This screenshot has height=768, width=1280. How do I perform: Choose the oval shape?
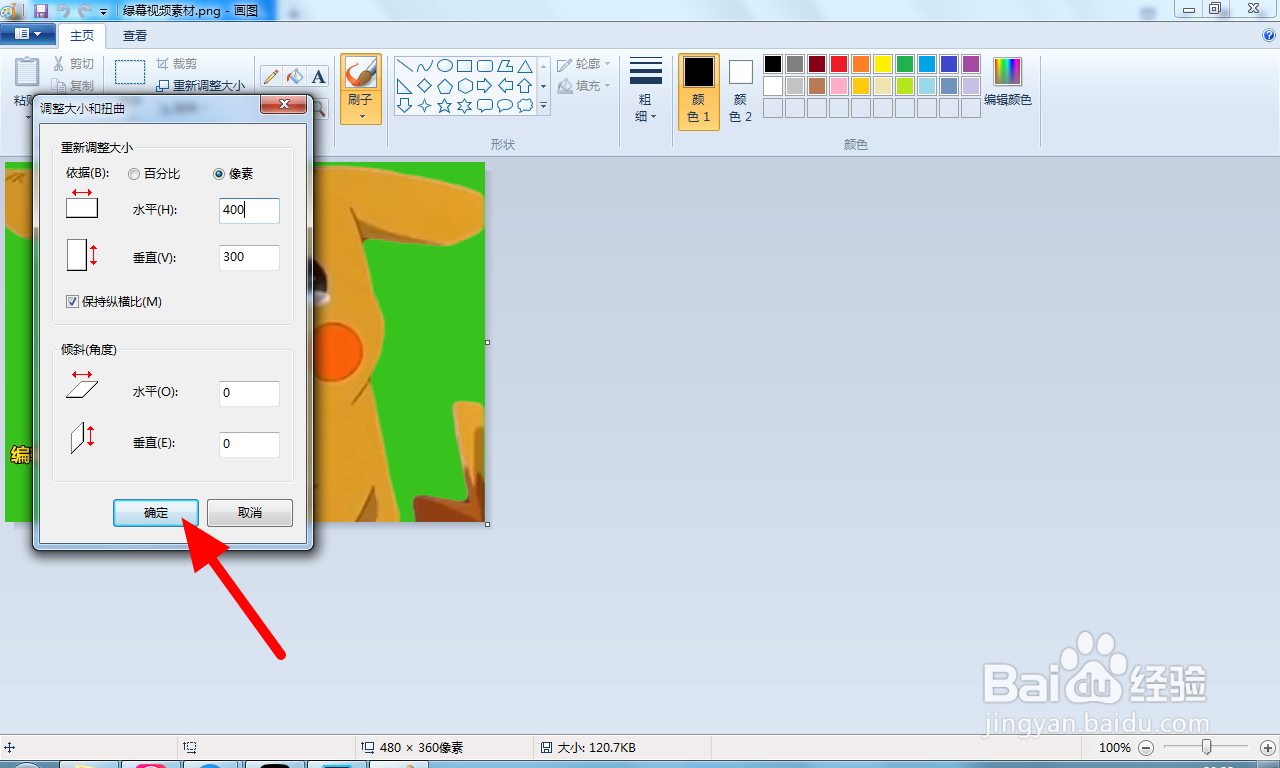click(445, 66)
